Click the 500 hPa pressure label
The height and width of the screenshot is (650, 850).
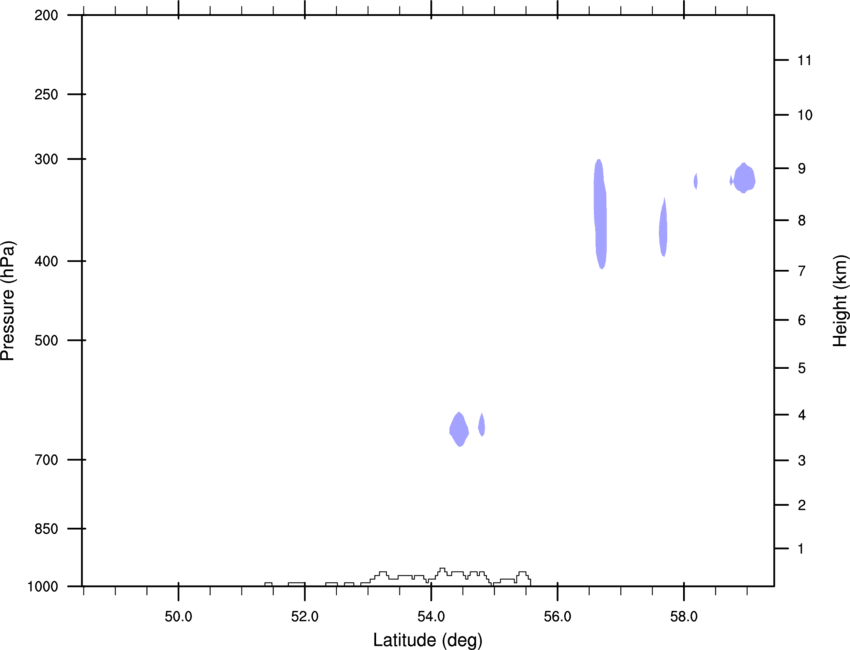click(46, 340)
